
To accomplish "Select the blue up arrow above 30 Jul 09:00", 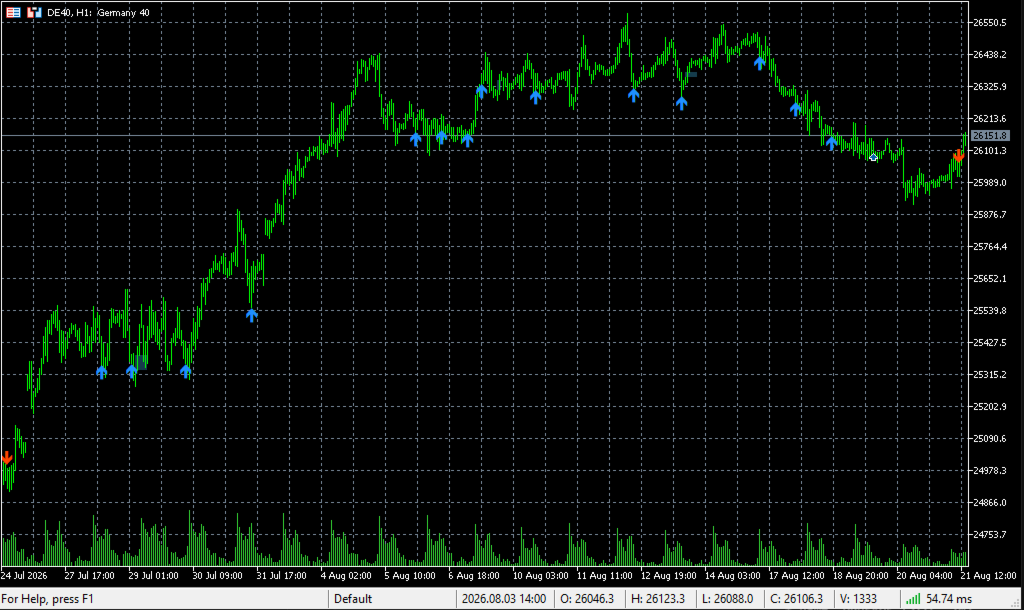I will [x=185, y=372].
